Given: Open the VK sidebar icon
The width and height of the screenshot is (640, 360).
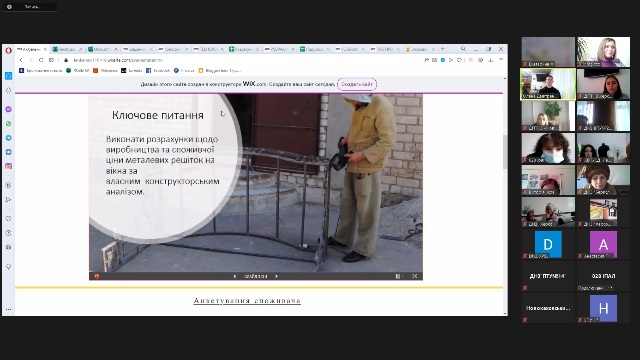Looking at the screenshot, I should 8,152.
